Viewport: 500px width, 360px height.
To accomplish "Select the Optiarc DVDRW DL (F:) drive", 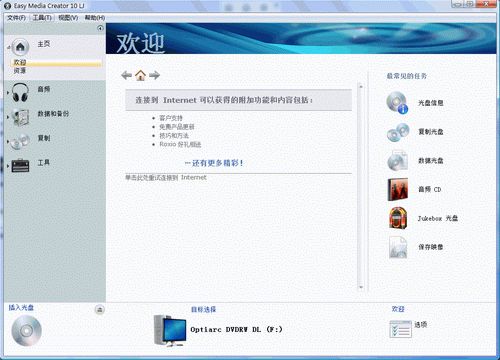I will [236, 329].
